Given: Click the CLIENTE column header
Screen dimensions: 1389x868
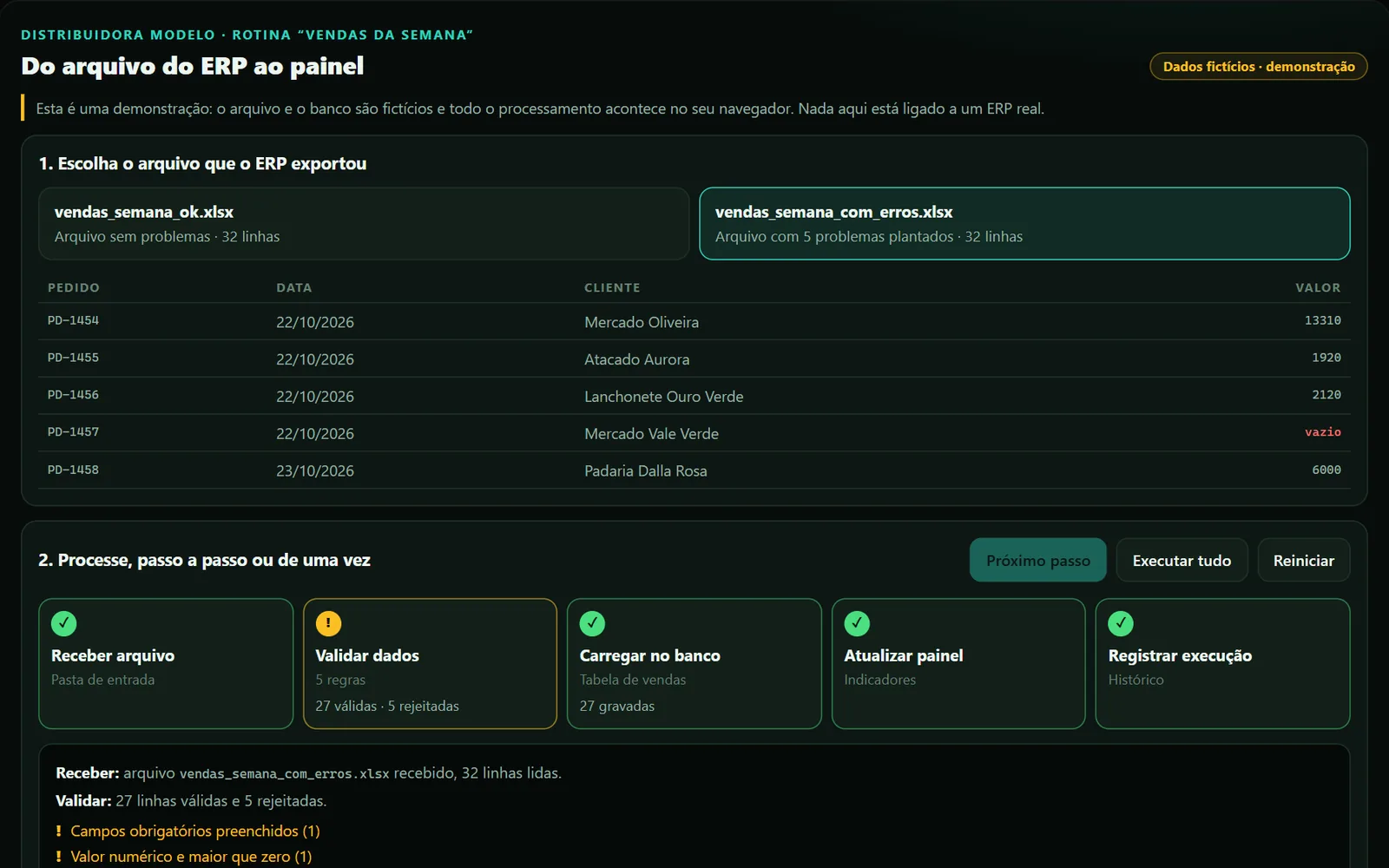Looking at the screenshot, I should click(612, 287).
